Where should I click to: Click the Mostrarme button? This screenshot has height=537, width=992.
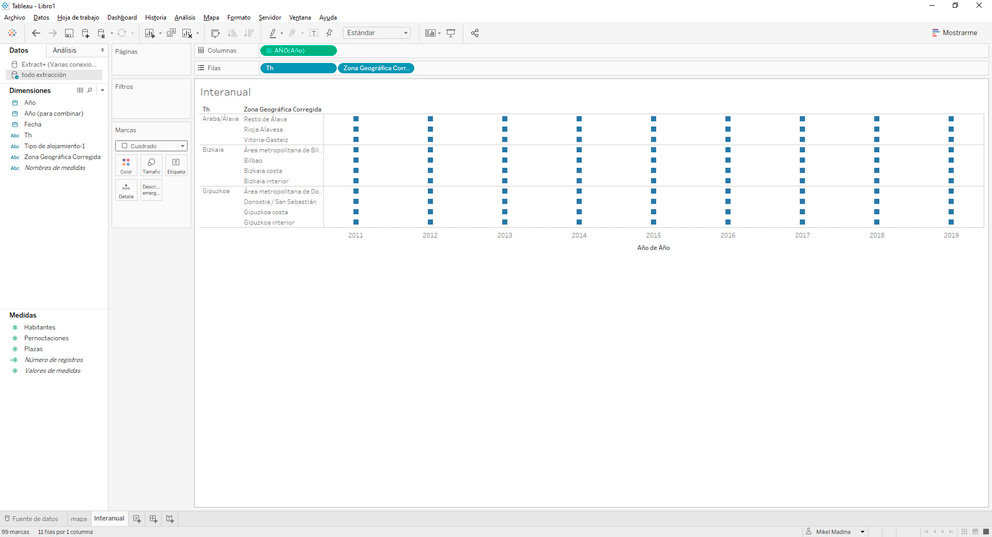click(954, 33)
